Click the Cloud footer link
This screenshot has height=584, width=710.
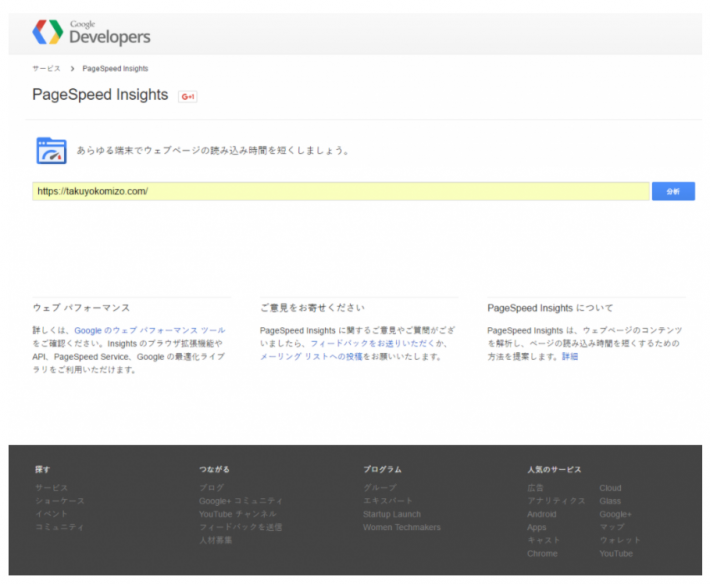click(610, 488)
